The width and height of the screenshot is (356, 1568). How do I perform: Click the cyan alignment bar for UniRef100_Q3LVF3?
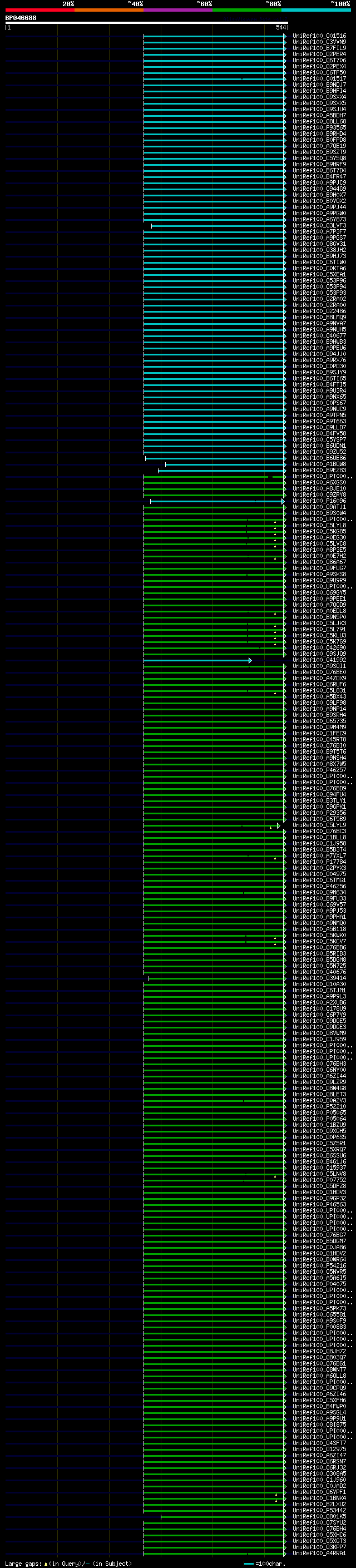219,226
